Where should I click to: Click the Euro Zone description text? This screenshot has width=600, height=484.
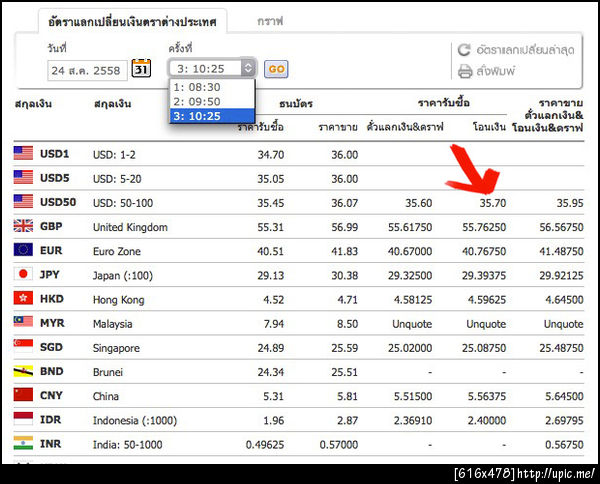point(117,251)
